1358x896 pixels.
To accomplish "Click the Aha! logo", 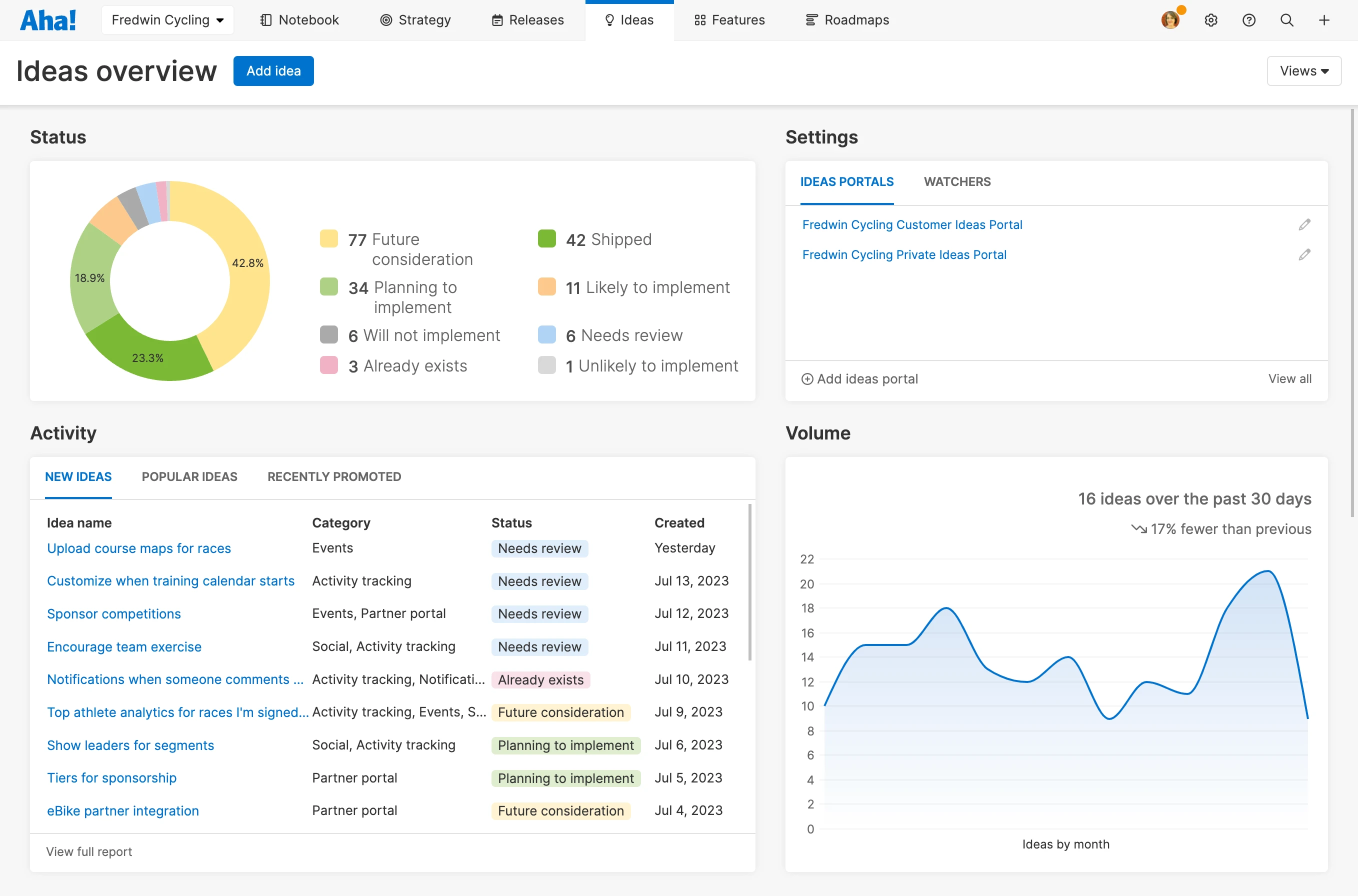I will (48, 20).
